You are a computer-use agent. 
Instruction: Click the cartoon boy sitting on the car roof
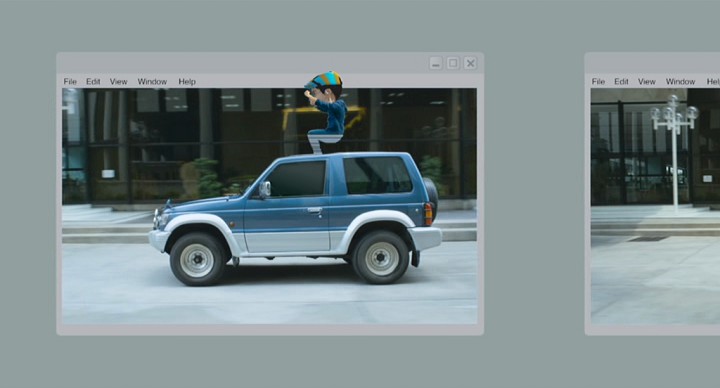click(x=326, y=112)
